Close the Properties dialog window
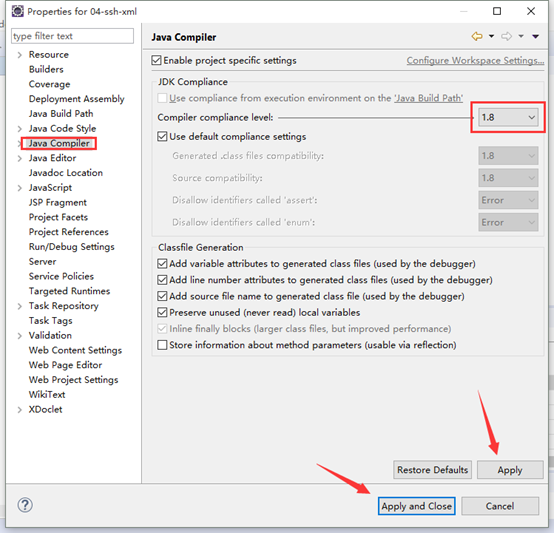554x533 pixels. click(531, 11)
